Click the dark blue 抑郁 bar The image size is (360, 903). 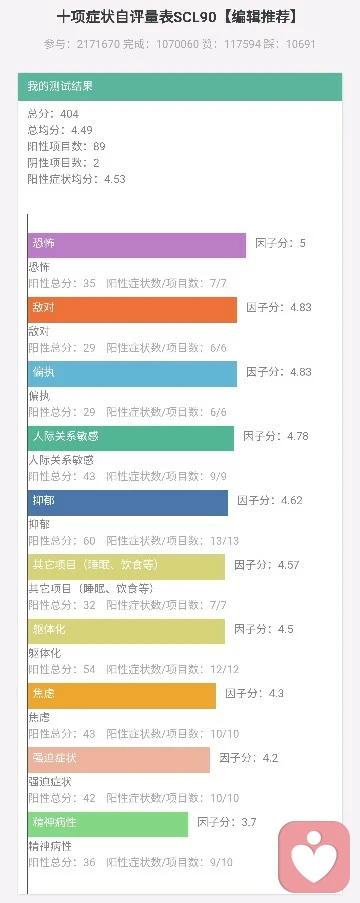click(128, 503)
